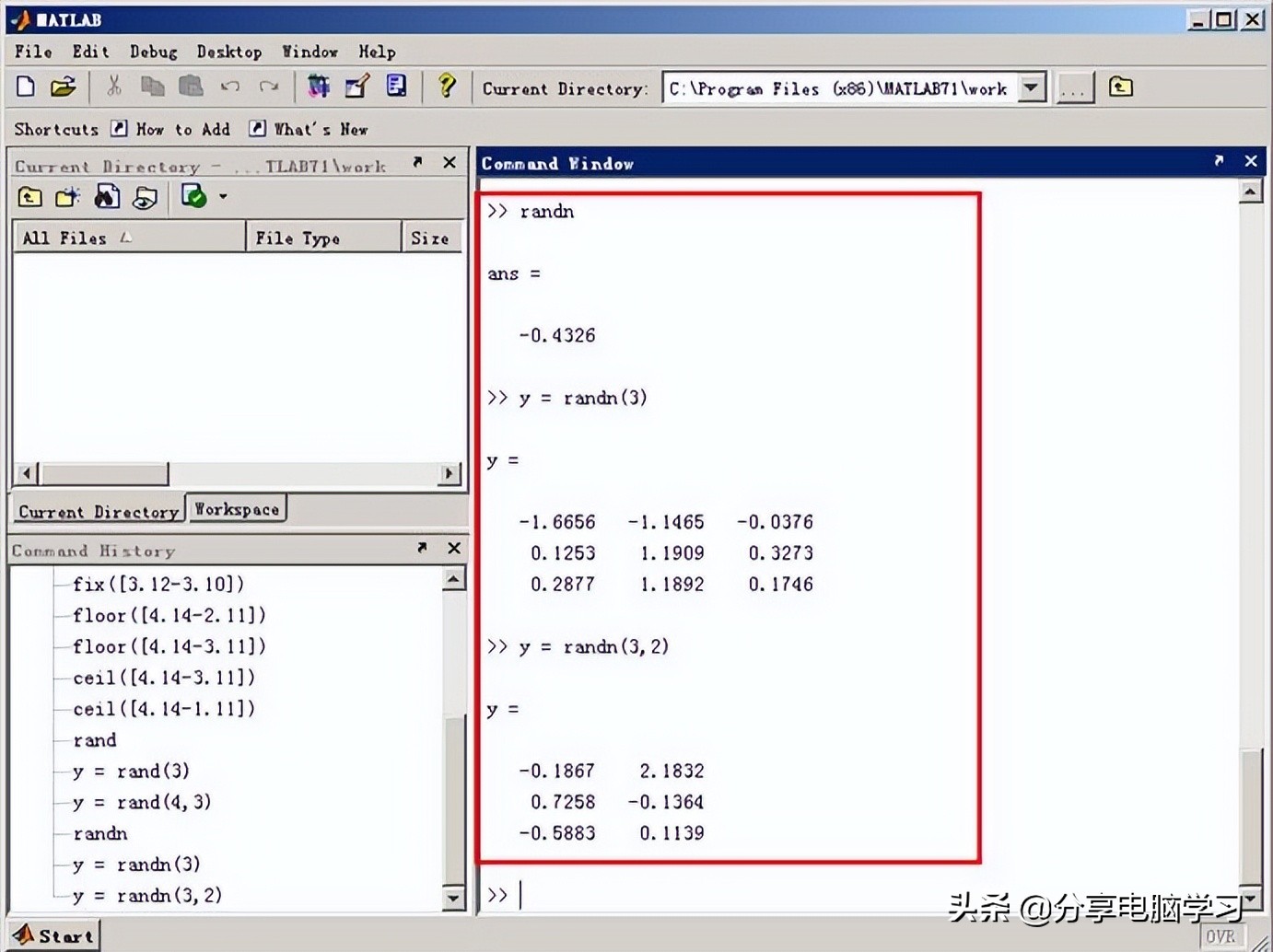Viewport: 1273px width, 952px height.
Task: Click the MATLAB Start button
Action: 53,935
